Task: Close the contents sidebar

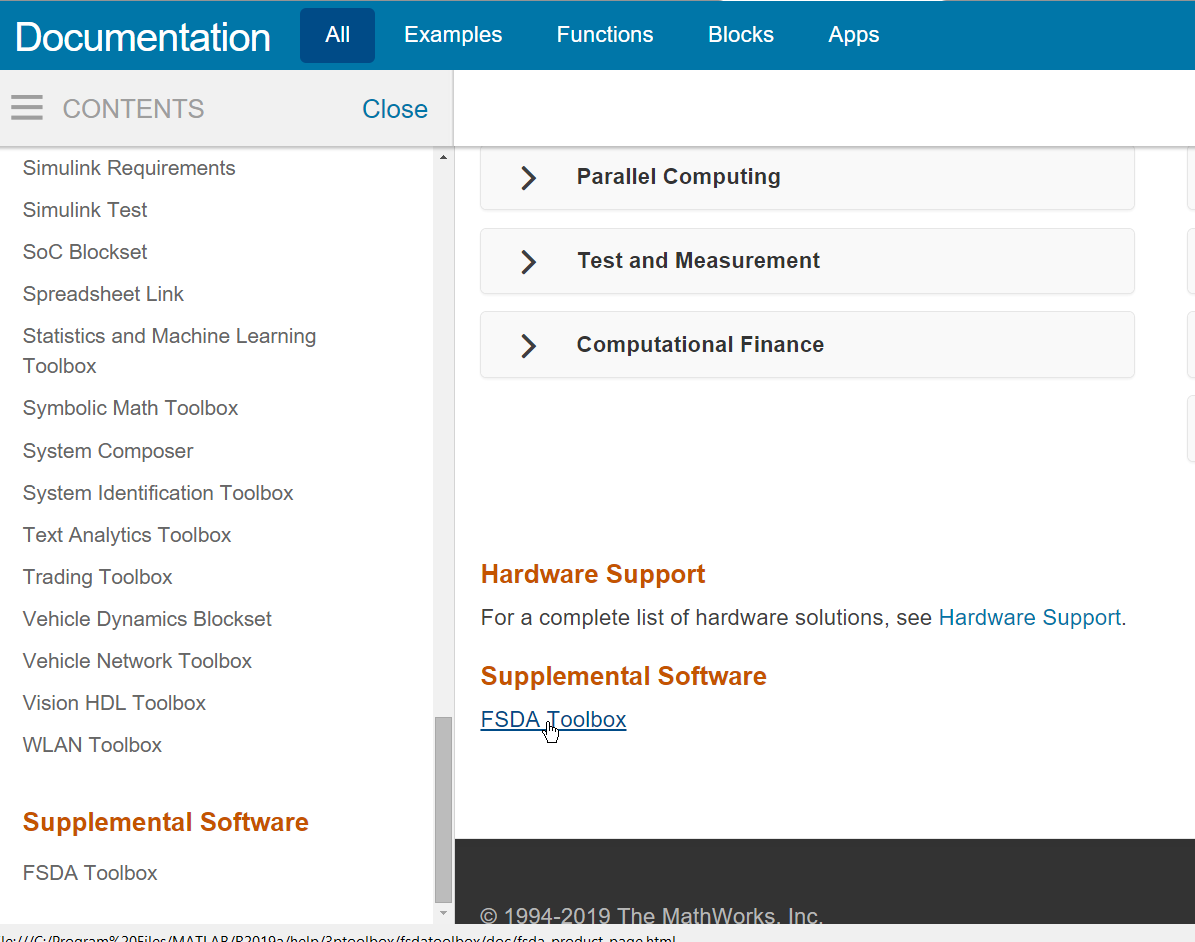Action: pos(395,109)
